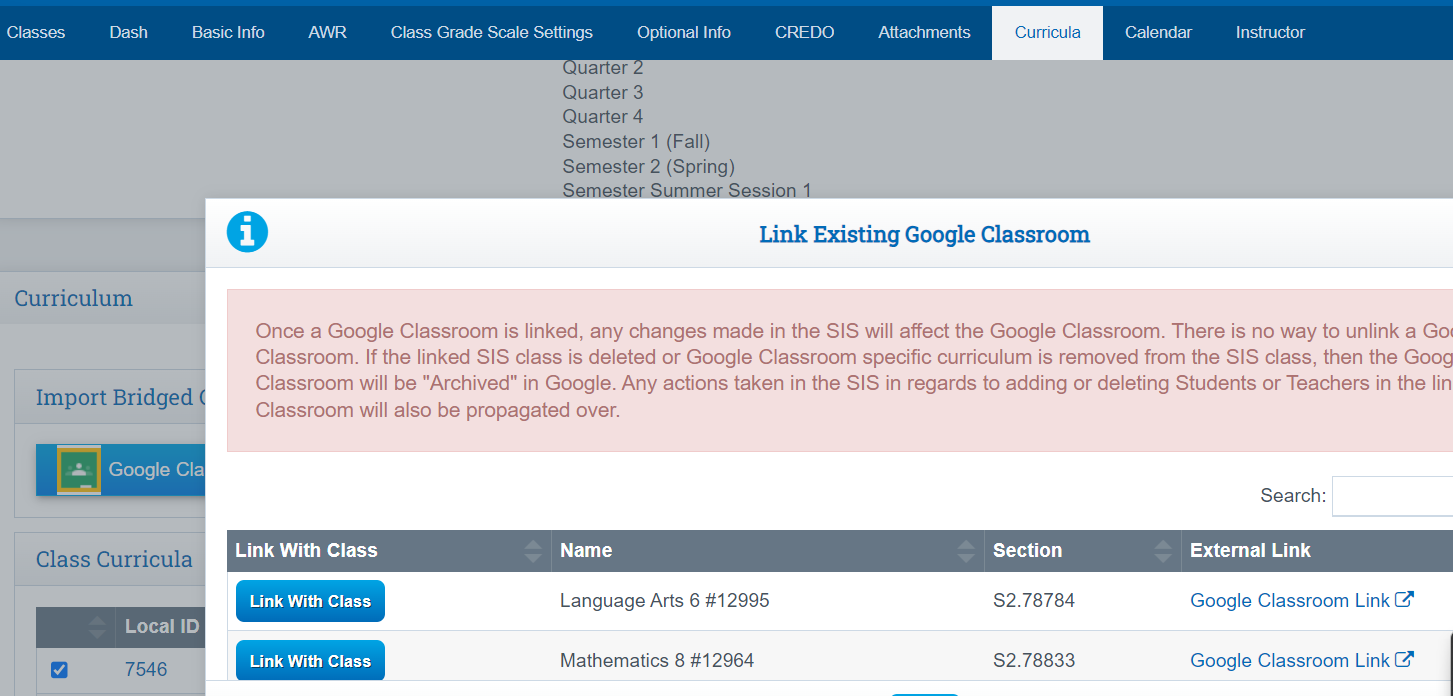Open external link icon for Mathematics 8
1453x696 pixels.
click(x=1404, y=660)
